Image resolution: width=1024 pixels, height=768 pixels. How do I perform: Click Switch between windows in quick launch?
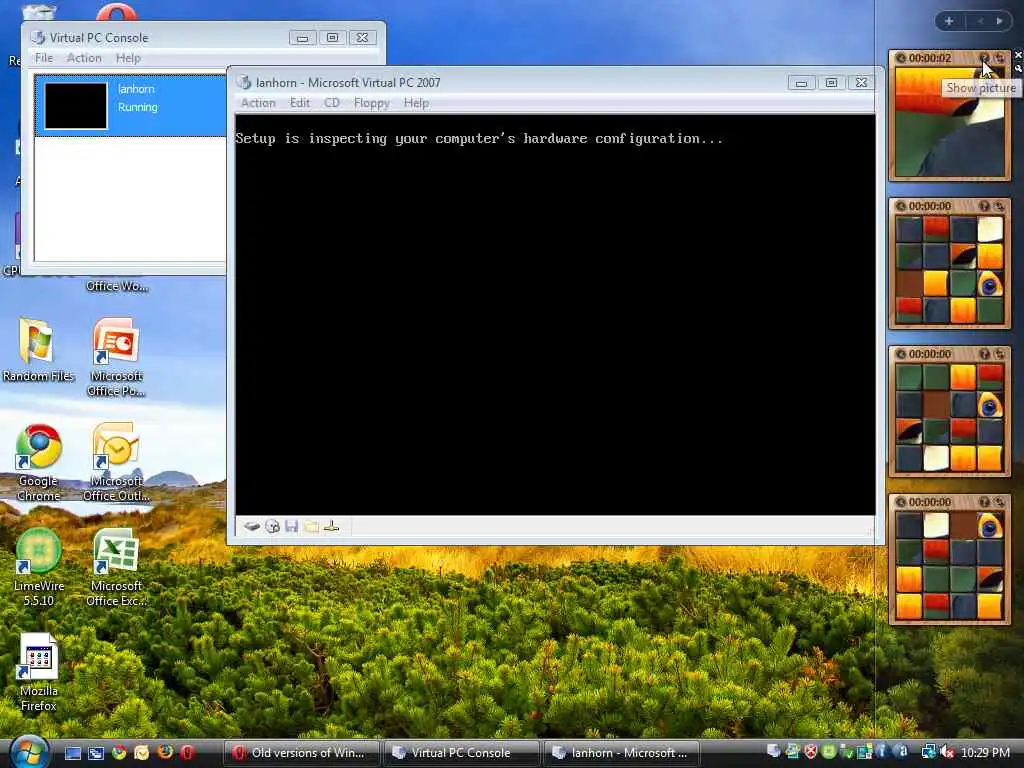[x=96, y=753]
